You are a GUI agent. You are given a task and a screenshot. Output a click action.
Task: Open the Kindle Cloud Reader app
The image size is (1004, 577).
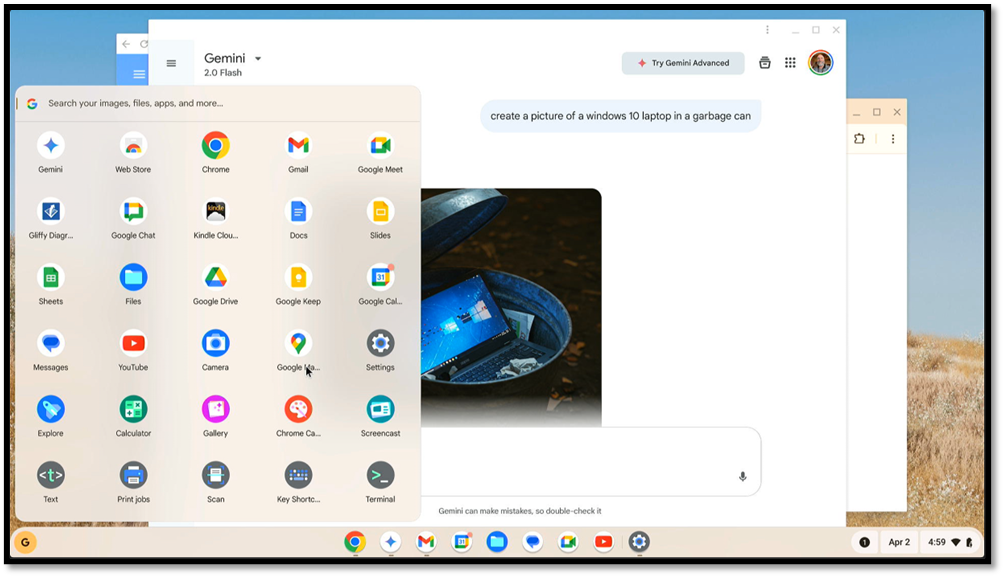(x=215, y=211)
